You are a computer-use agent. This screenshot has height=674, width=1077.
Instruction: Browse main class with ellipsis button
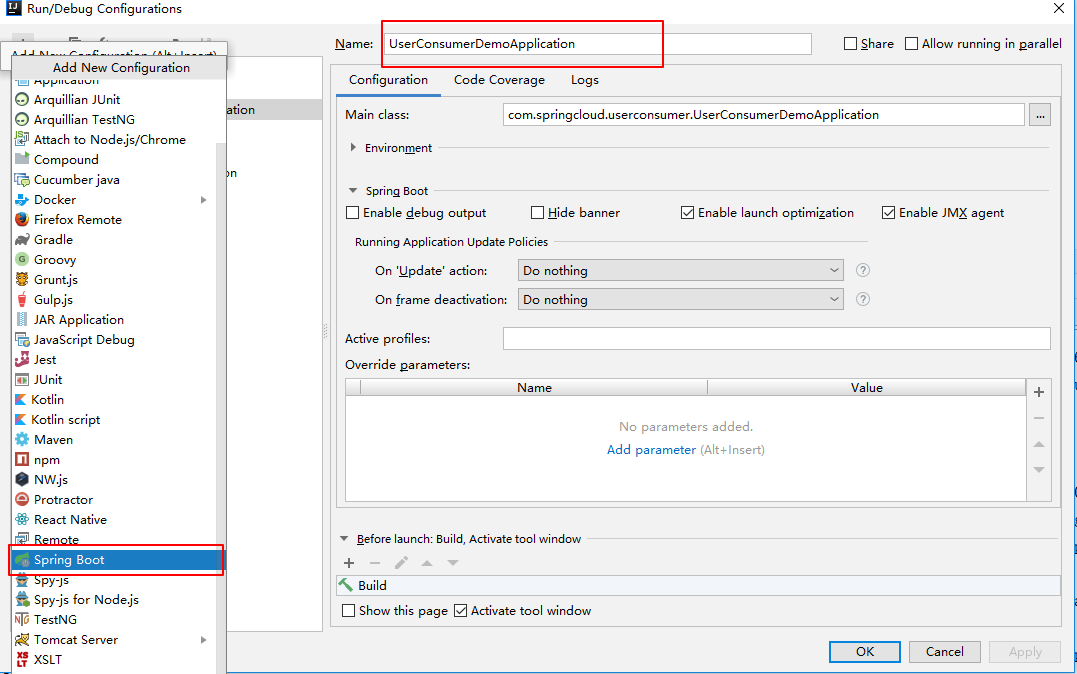[1040, 115]
